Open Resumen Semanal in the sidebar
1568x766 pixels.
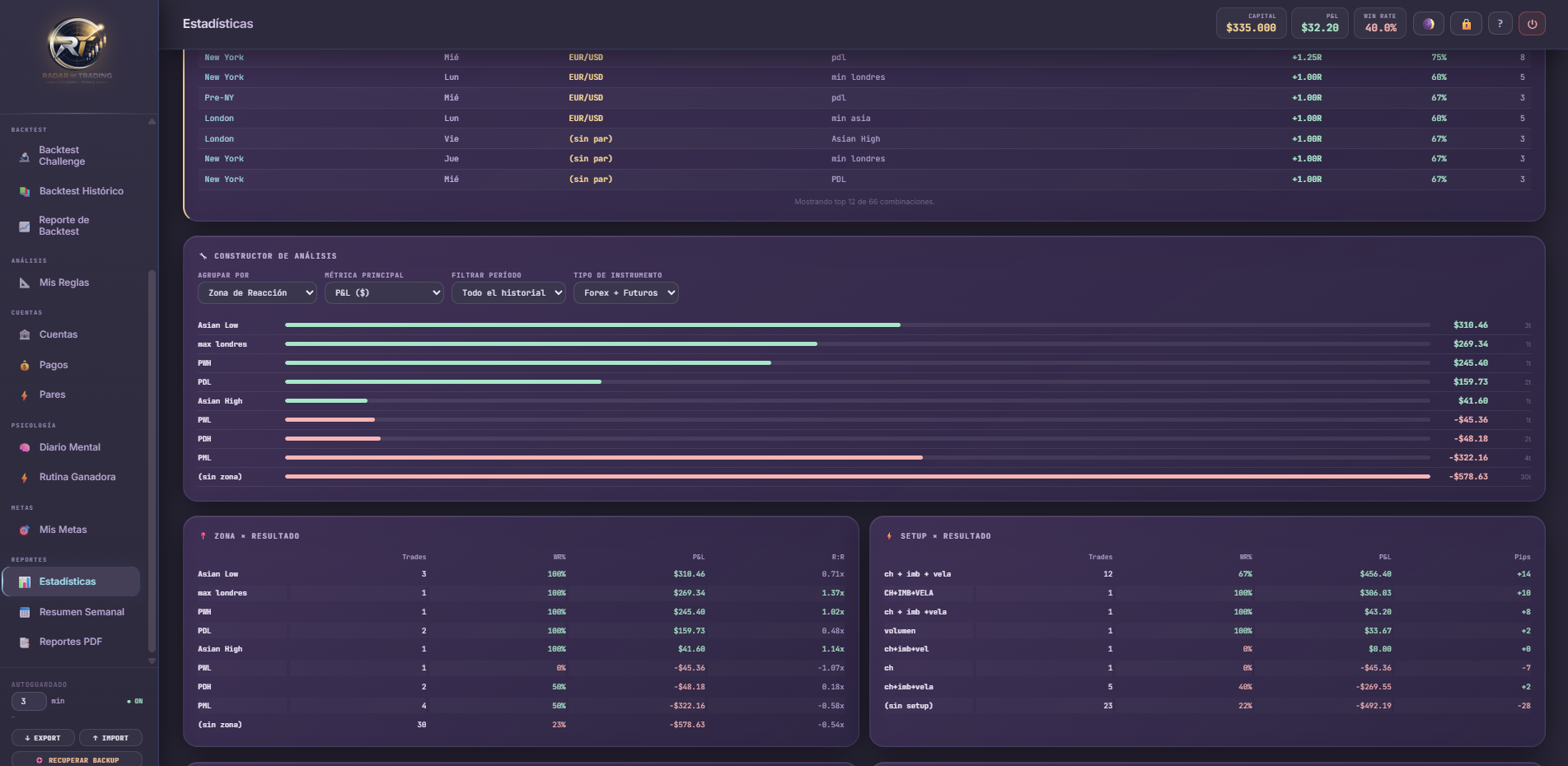71,612
